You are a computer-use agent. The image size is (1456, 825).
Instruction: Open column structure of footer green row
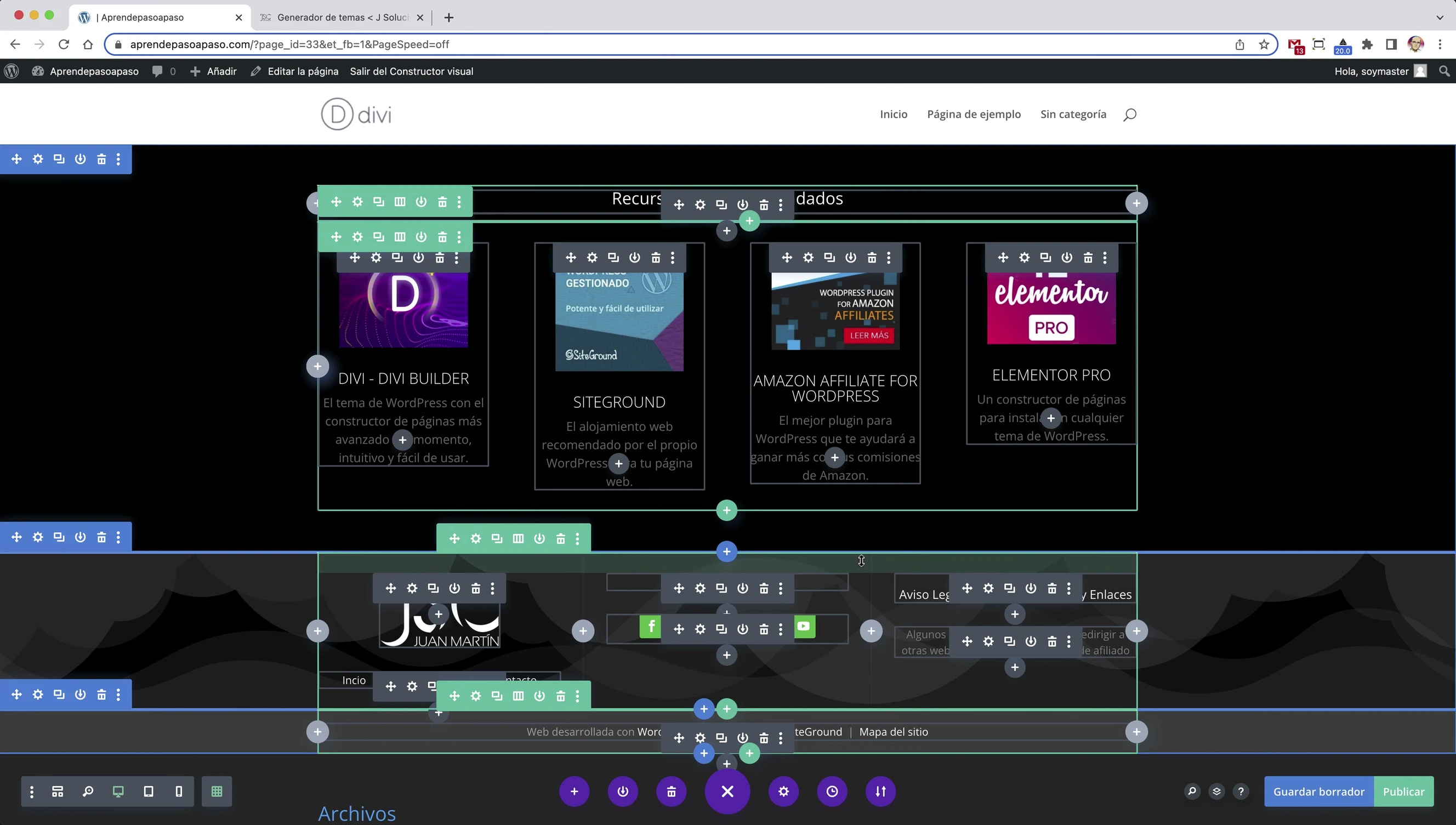[x=519, y=539]
